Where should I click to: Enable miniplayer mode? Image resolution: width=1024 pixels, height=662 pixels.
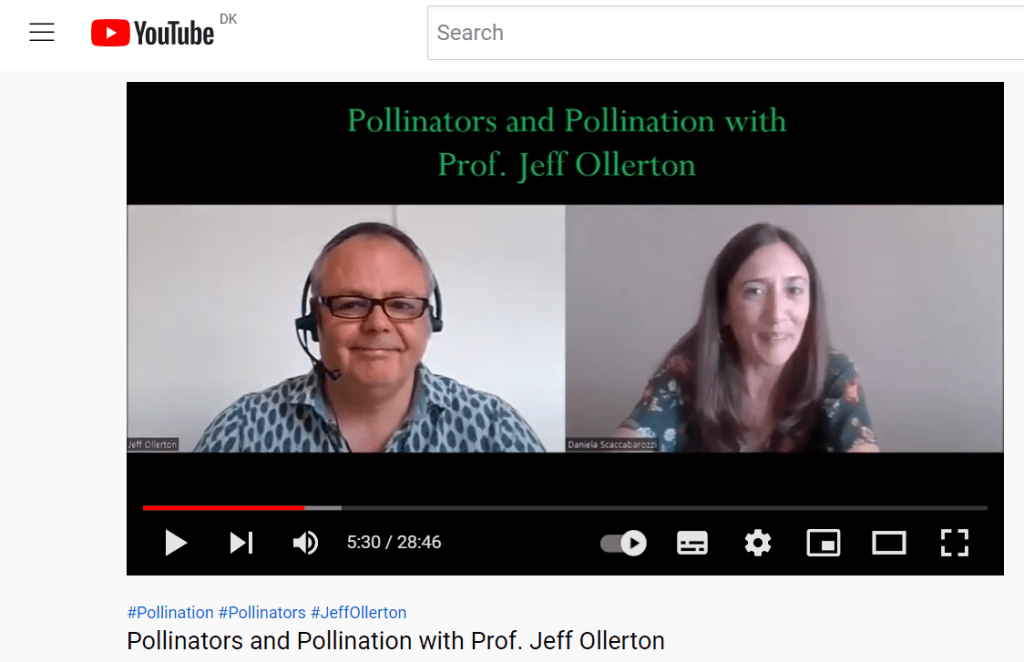coord(824,543)
